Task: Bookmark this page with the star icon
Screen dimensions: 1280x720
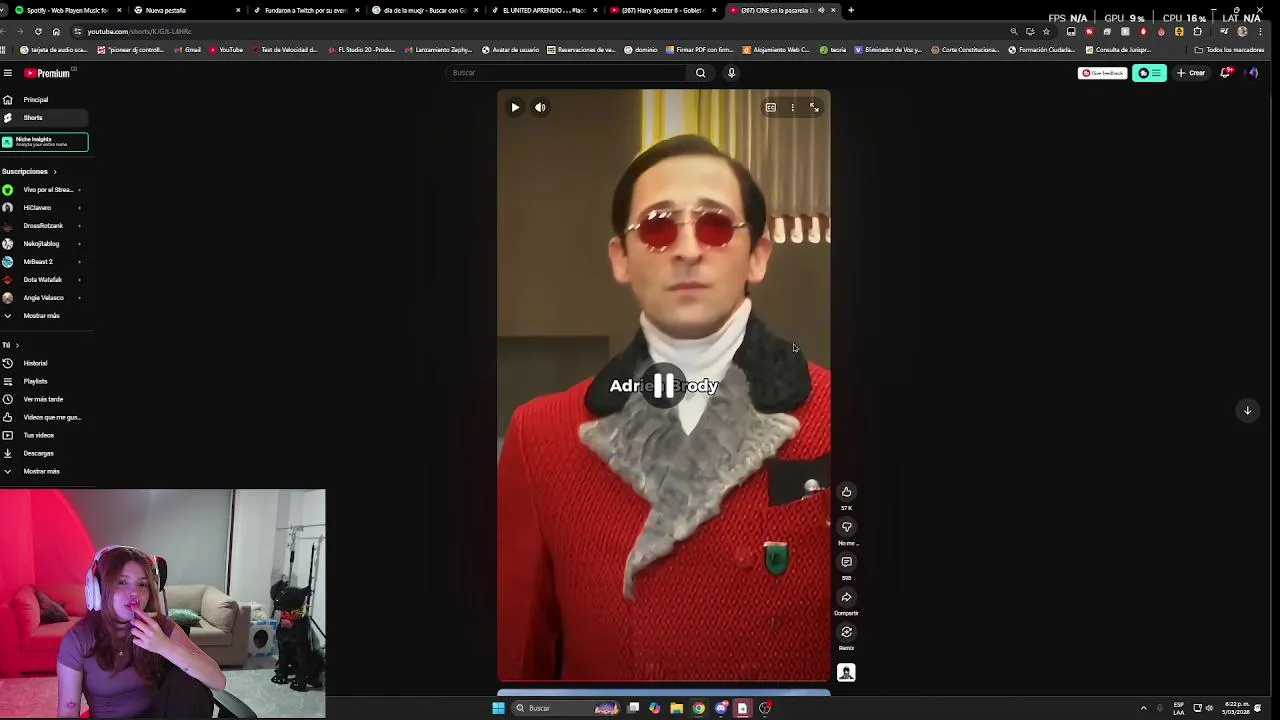Action: 1046,31
